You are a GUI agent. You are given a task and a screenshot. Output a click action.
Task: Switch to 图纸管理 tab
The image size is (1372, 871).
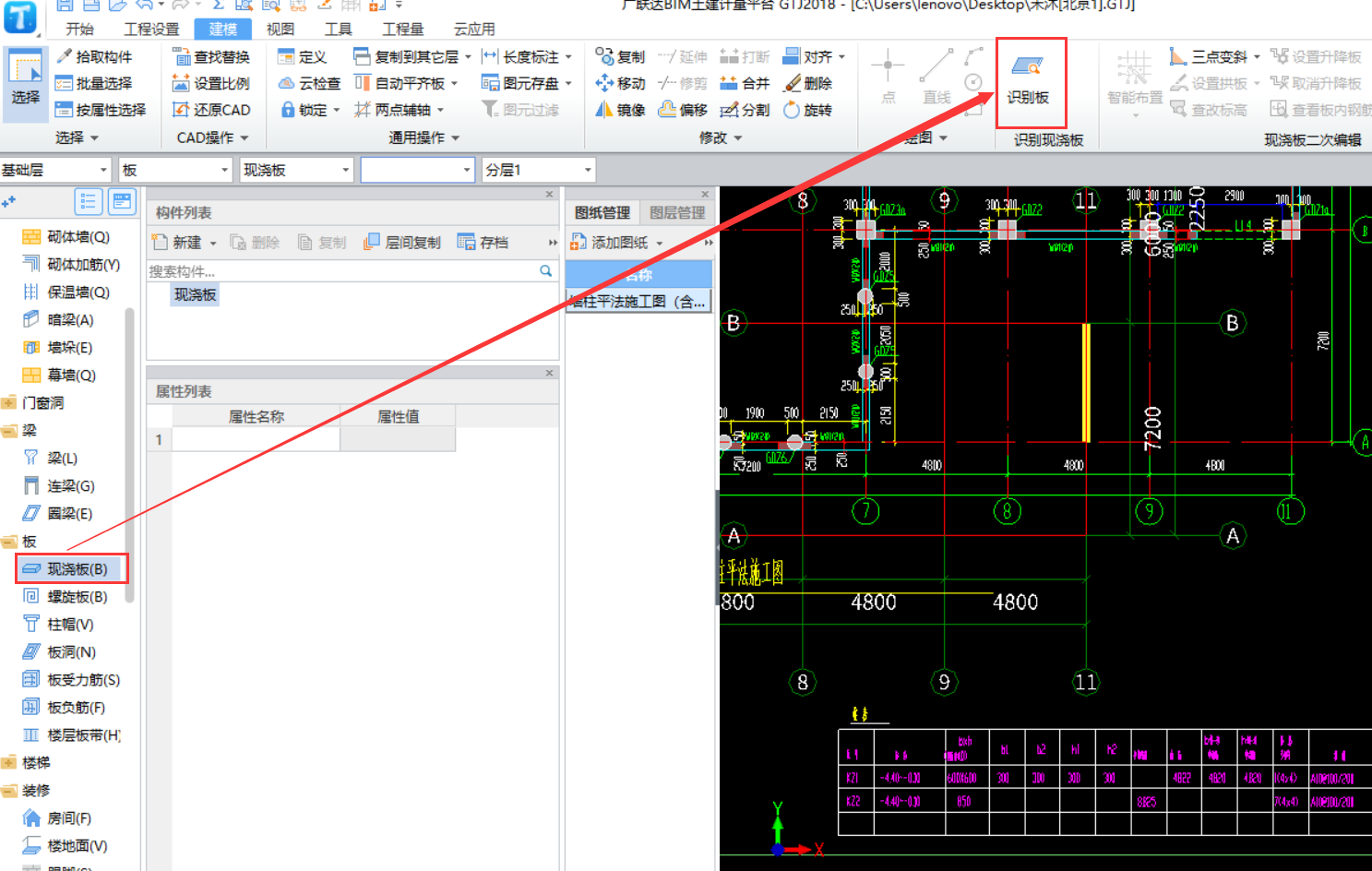(602, 212)
